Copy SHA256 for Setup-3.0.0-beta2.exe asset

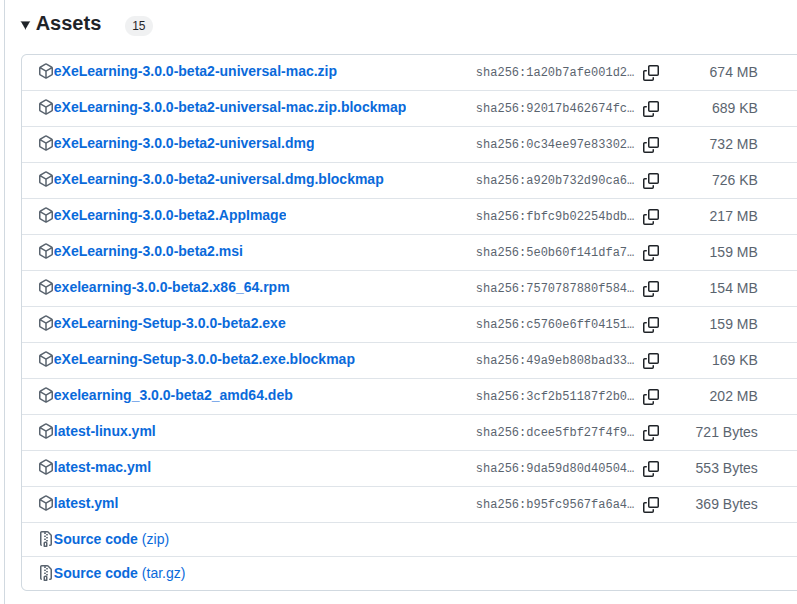tap(651, 325)
